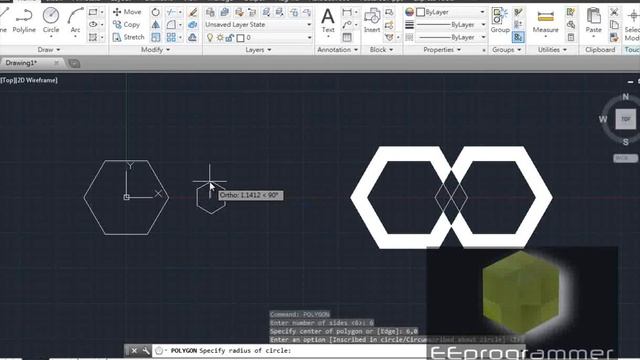Expand the Utilities panel
The height and width of the screenshot is (360, 640).
point(552,50)
